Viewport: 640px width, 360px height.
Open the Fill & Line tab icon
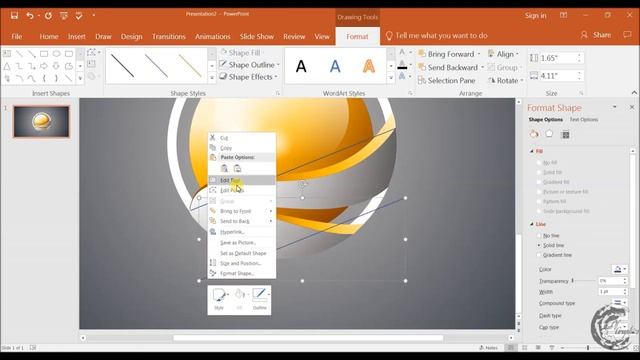tap(534, 134)
